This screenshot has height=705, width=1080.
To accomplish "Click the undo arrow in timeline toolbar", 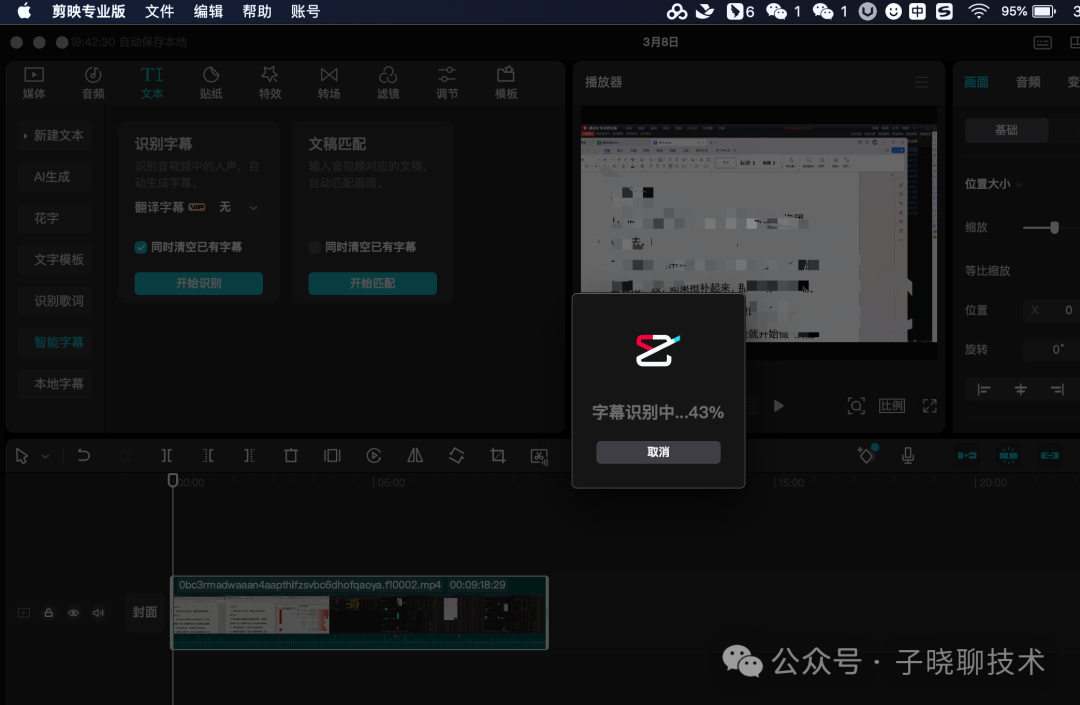I will coord(83,456).
